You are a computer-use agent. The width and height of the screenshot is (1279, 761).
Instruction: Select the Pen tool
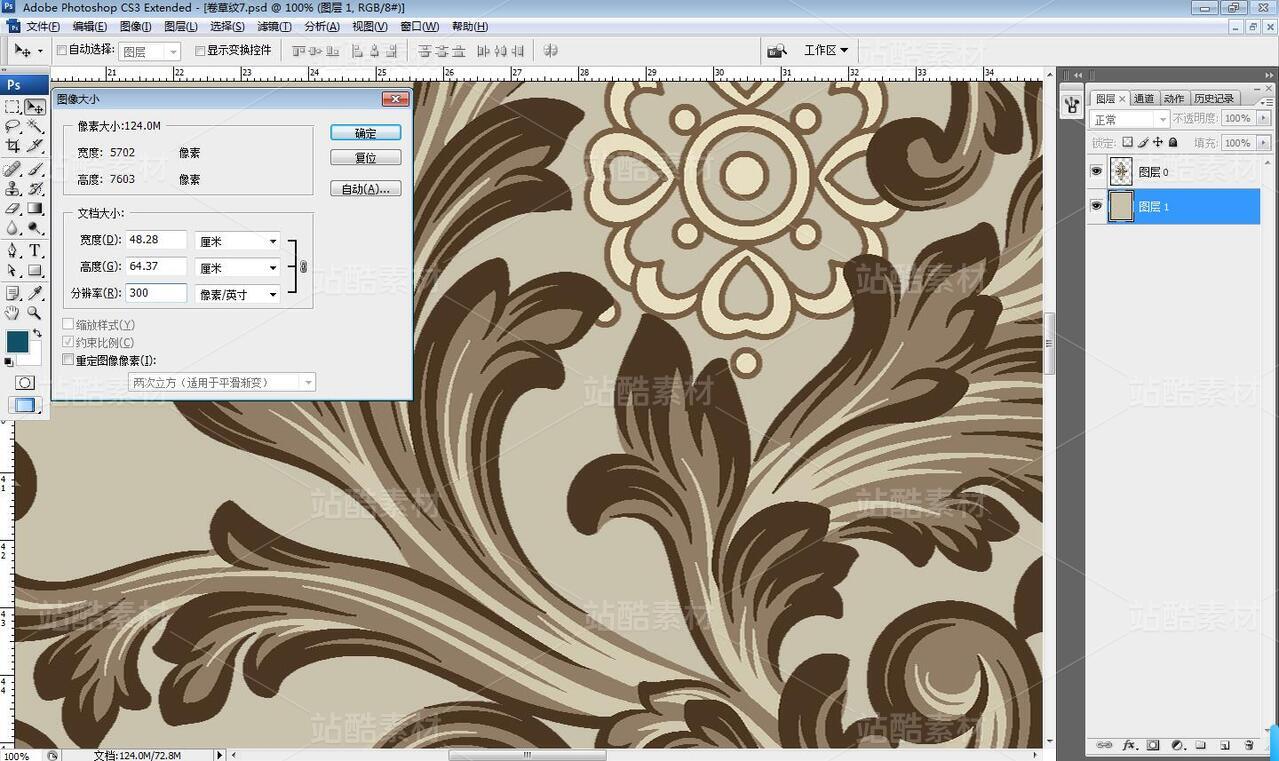(x=13, y=250)
